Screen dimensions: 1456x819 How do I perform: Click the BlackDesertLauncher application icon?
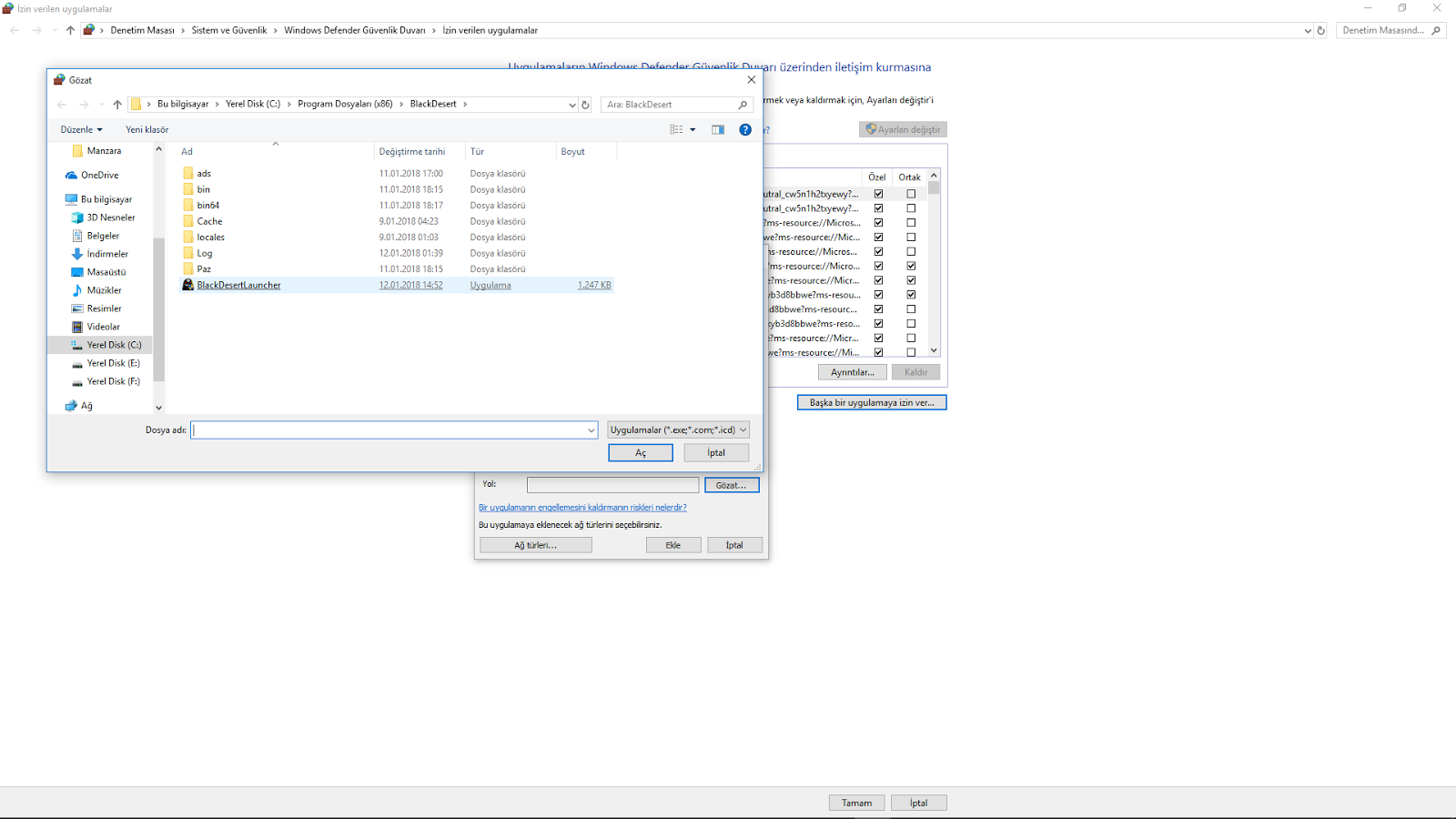[188, 285]
